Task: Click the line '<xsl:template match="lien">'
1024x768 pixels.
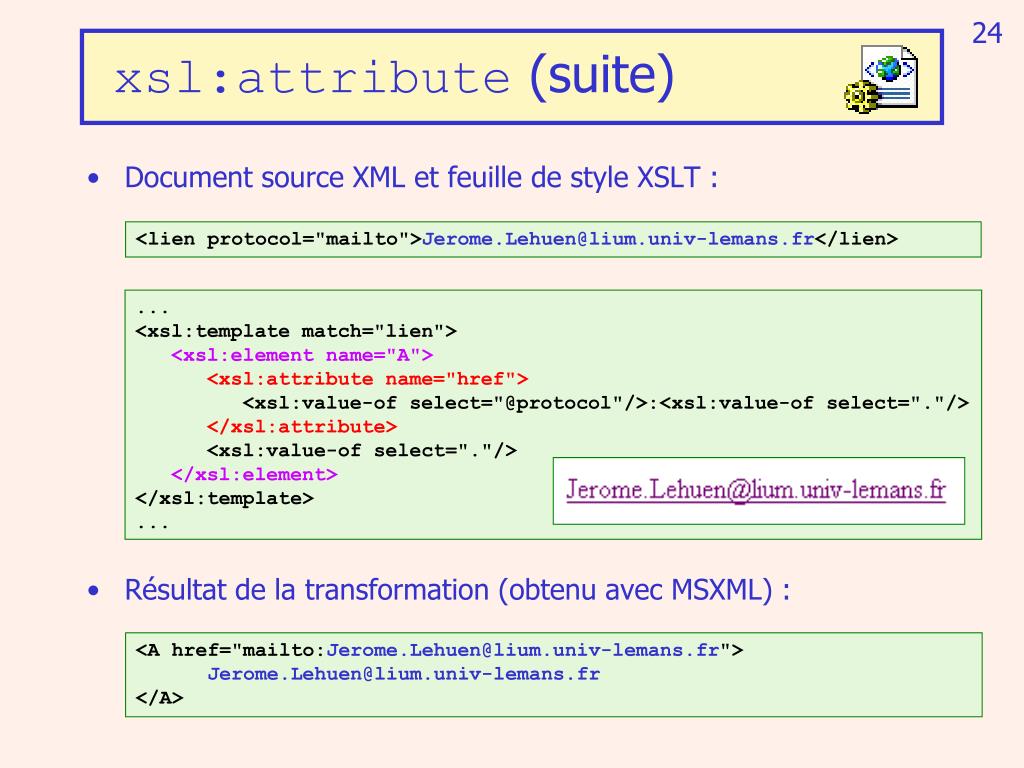Action: [x=296, y=331]
